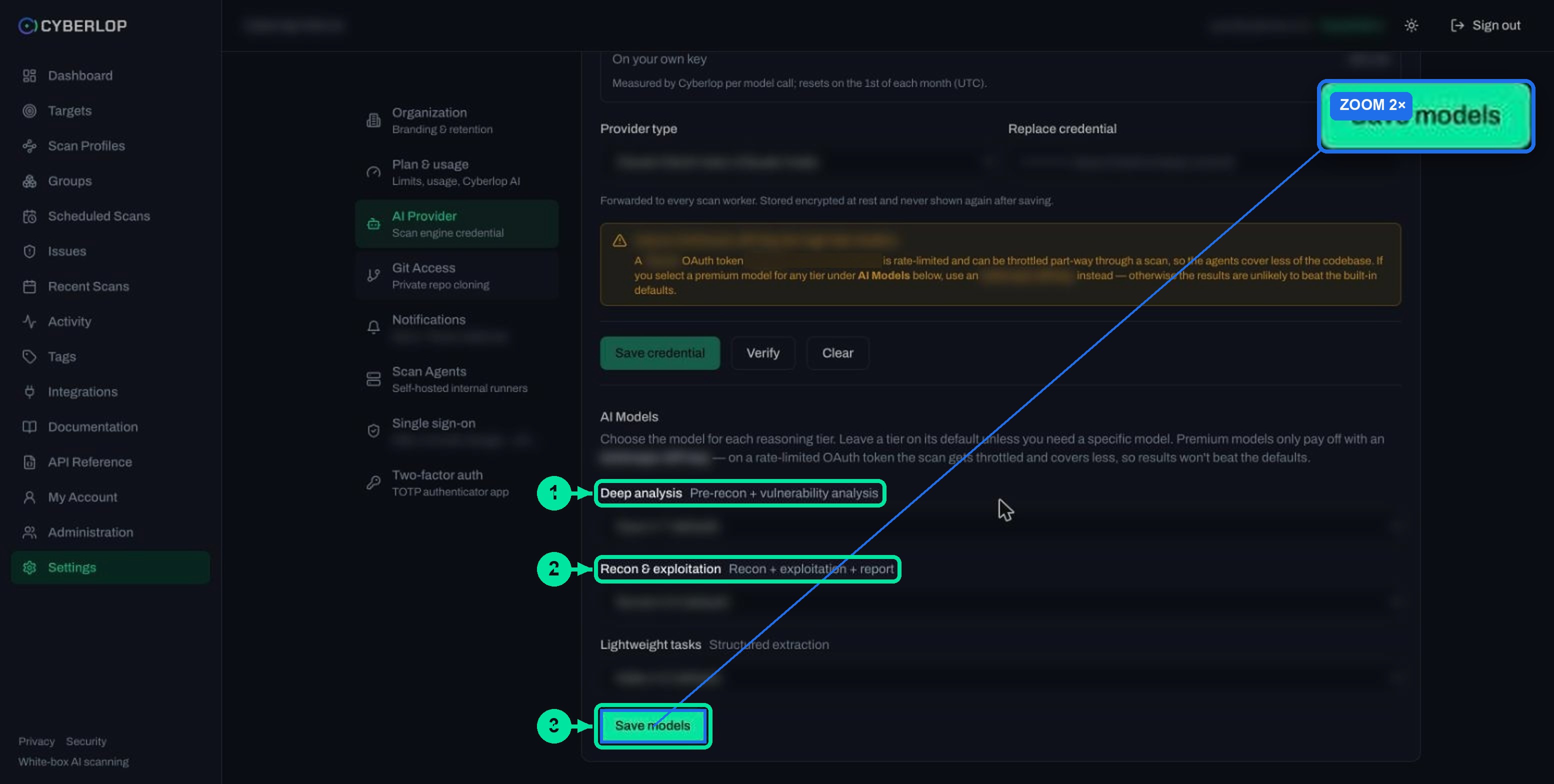Switch to Plan & usage settings

(x=456, y=172)
